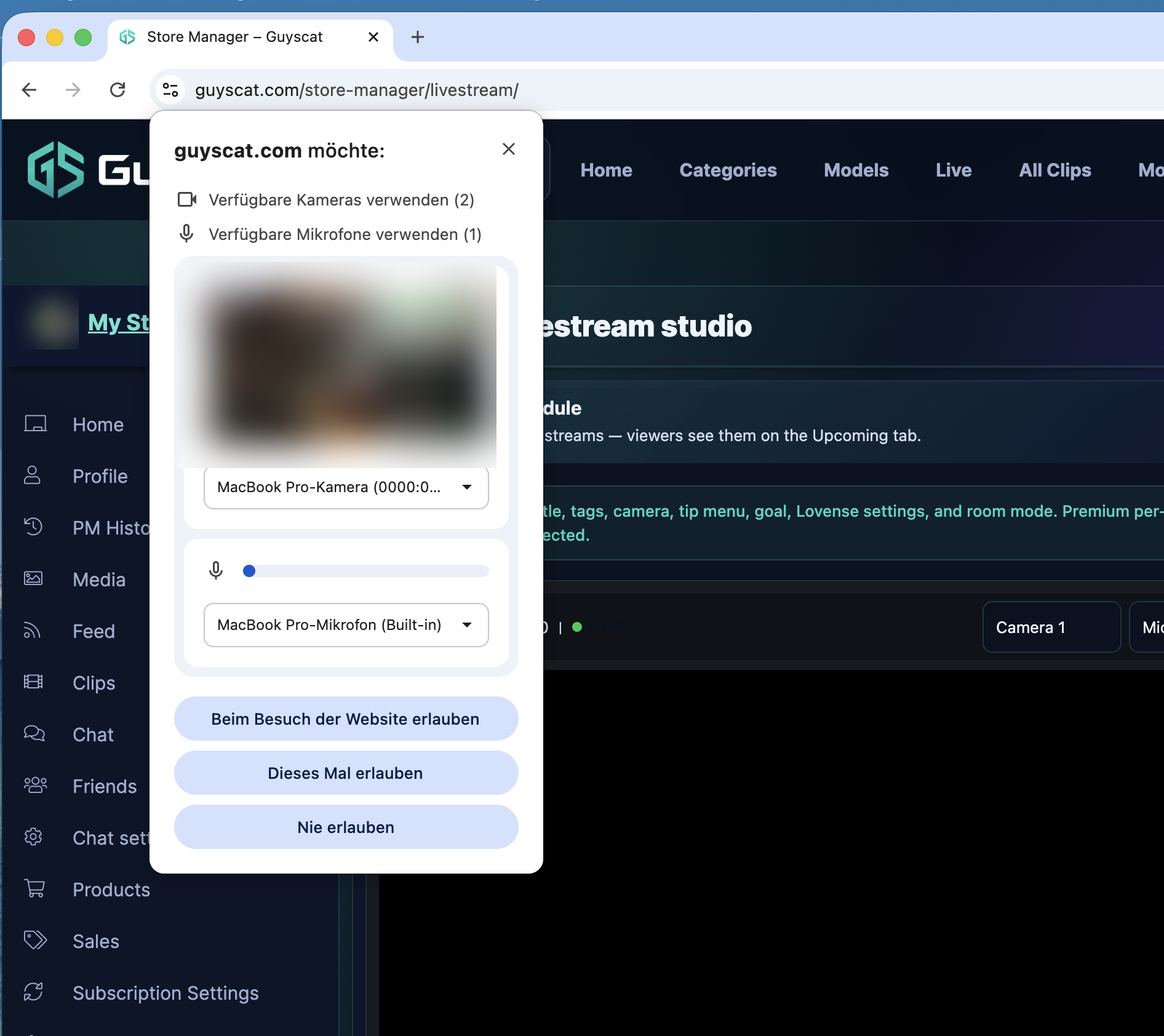Open the My Store link

click(119, 322)
